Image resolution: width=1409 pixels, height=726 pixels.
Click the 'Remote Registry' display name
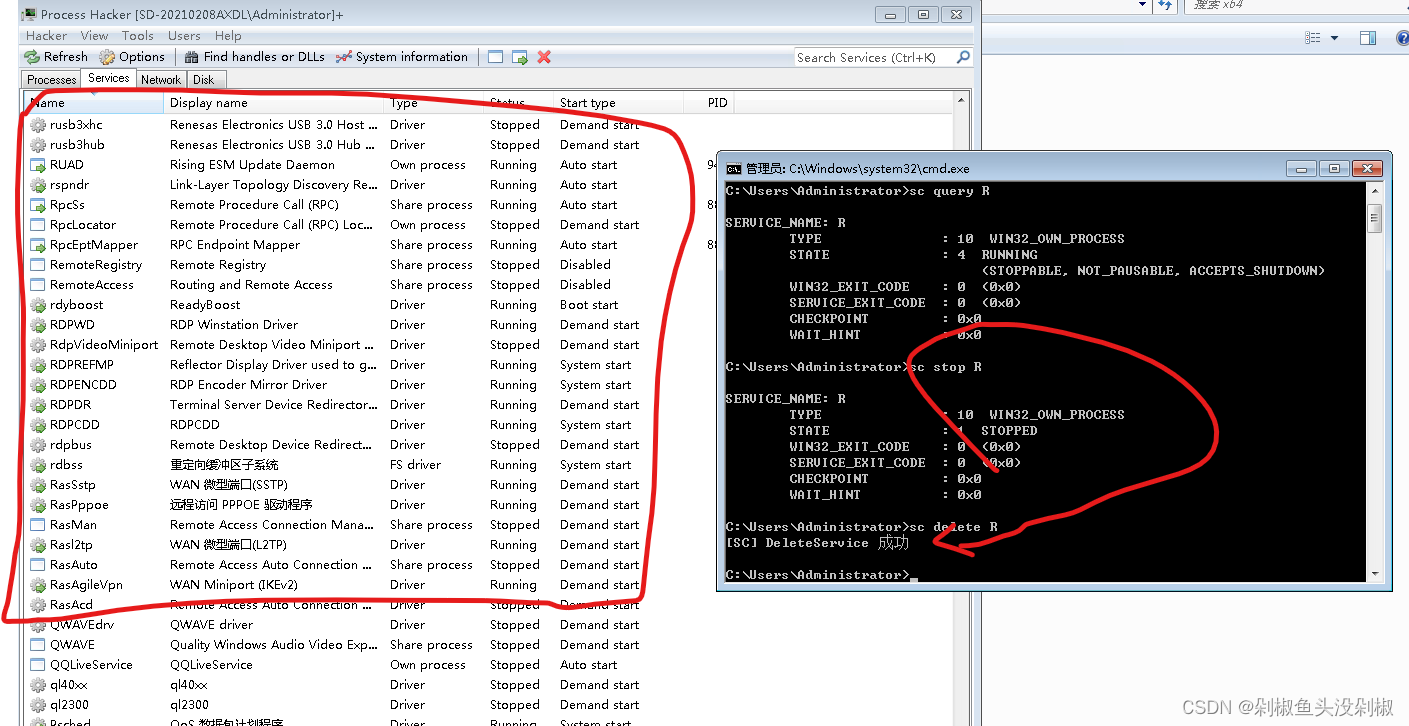pyautogui.click(x=218, y=265)
